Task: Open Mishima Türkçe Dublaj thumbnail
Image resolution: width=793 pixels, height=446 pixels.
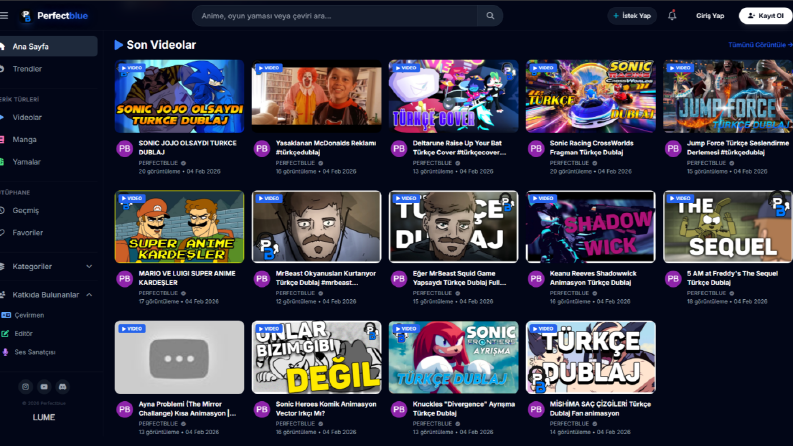Action: tap(591, 357)
